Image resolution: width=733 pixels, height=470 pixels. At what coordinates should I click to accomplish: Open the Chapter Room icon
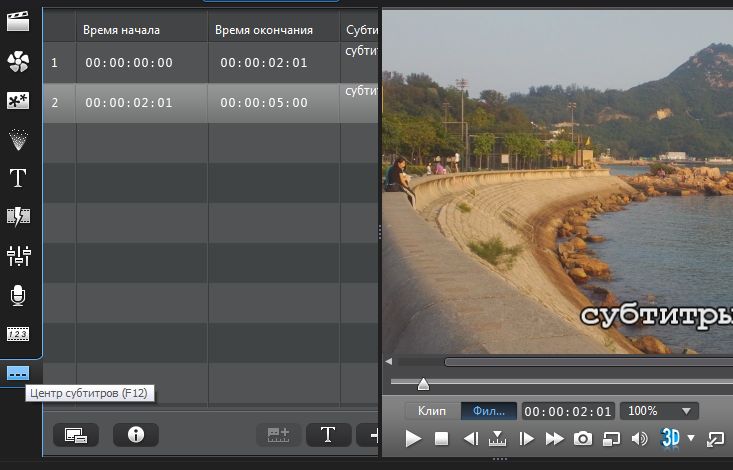18,334
